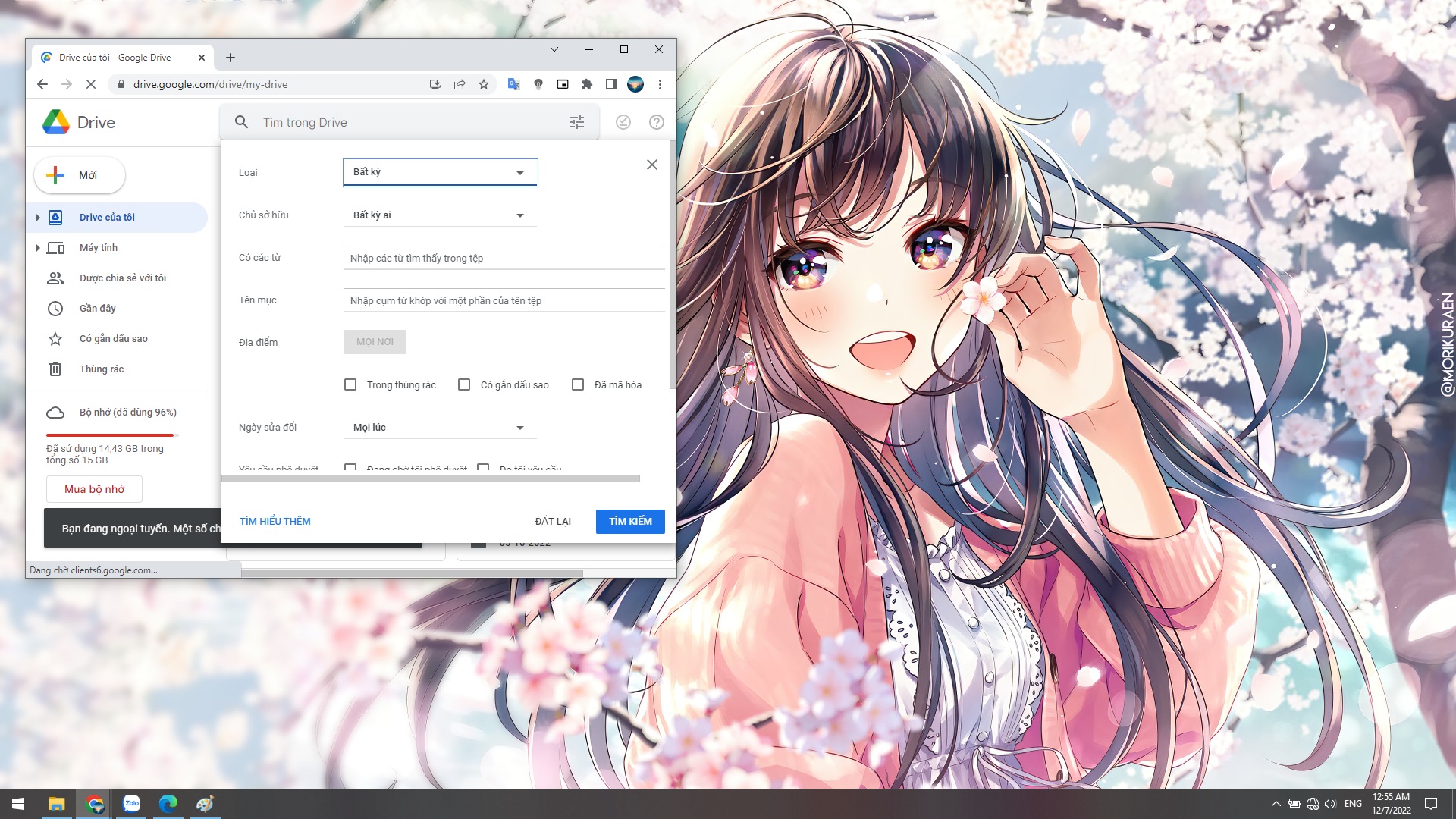The height and width of the screenshot is (819, 1456).
Task: Click the 'TÌM KIẾM' search button
Action: 630,522
